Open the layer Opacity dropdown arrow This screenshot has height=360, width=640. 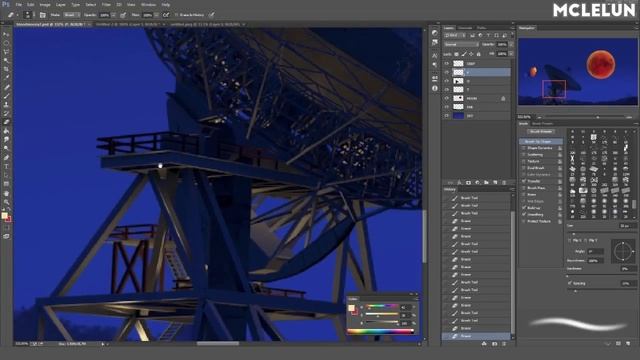coord(511,44)
